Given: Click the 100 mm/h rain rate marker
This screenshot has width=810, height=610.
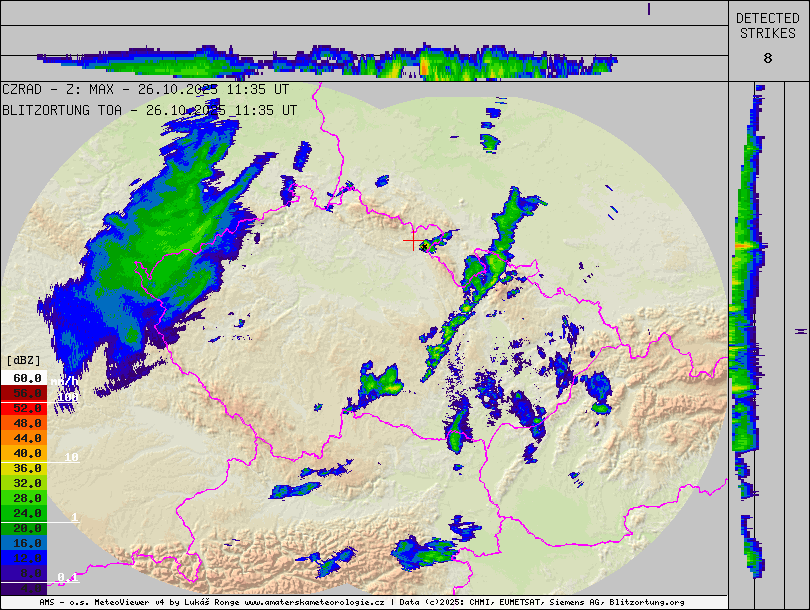Looking at the screenshot, I should click(x=67, y=397).
